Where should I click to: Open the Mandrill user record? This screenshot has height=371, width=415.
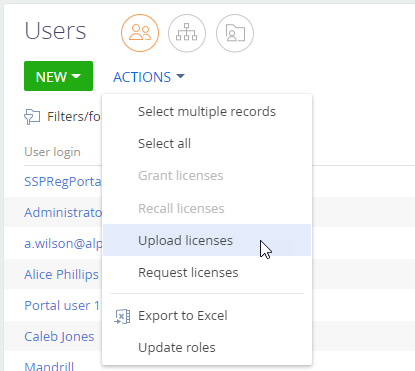tap(49, 366)
